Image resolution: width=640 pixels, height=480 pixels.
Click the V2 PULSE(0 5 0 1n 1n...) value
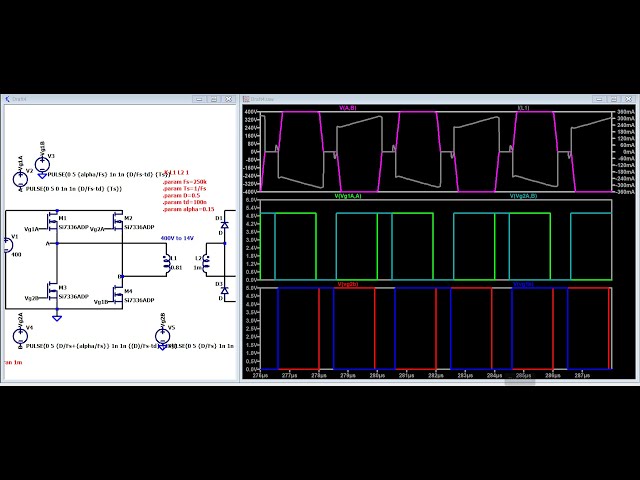pyautogui.click(x=74, y=189)
